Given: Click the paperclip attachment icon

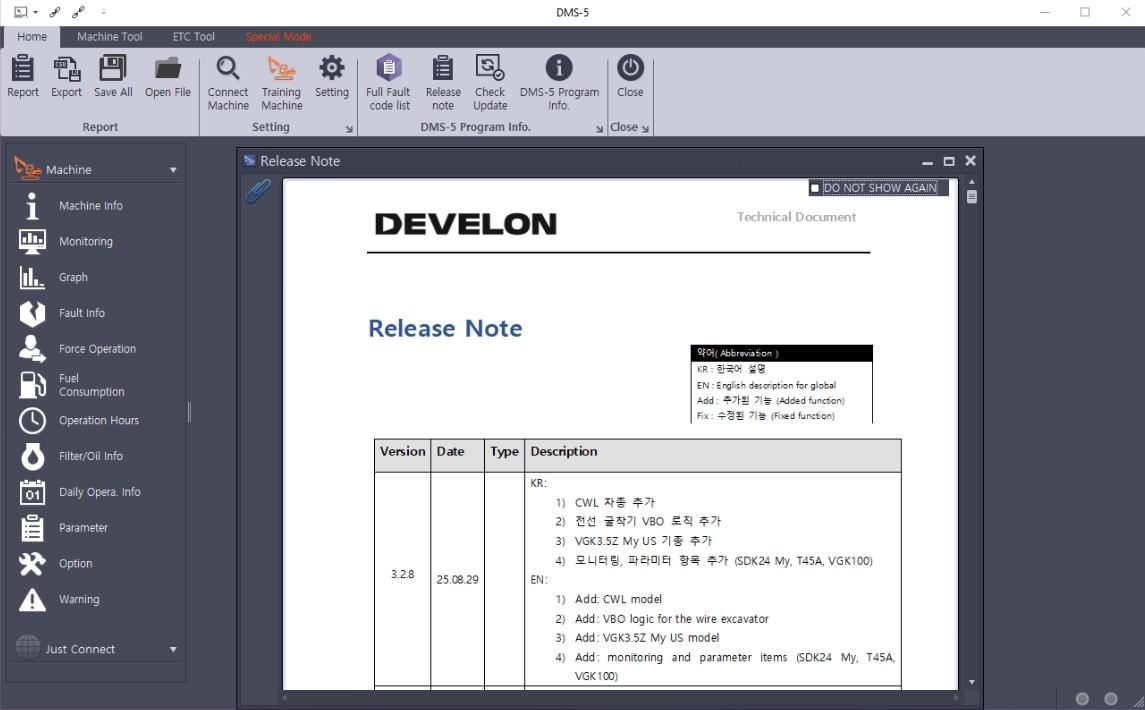Looking at the screenshot, I should 258,191.
